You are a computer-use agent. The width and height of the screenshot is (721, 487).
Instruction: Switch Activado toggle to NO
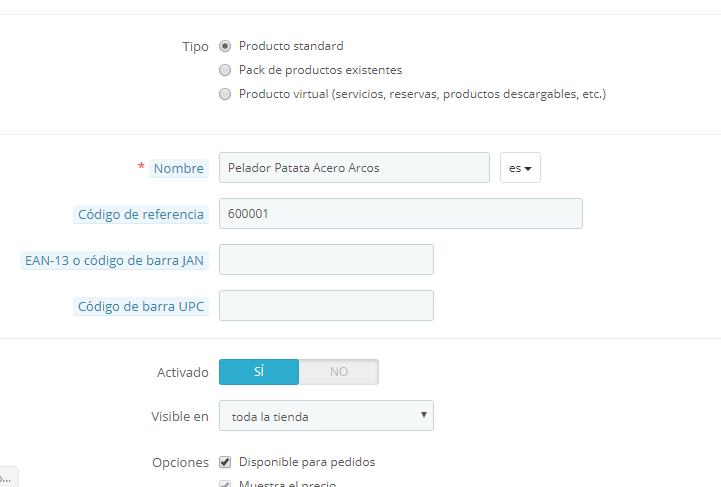tap(339, 372)
